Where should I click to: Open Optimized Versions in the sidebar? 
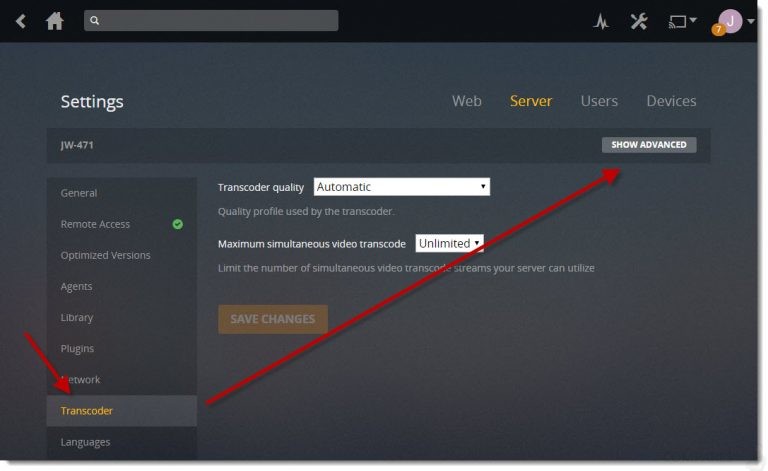[x=105, y=255]
